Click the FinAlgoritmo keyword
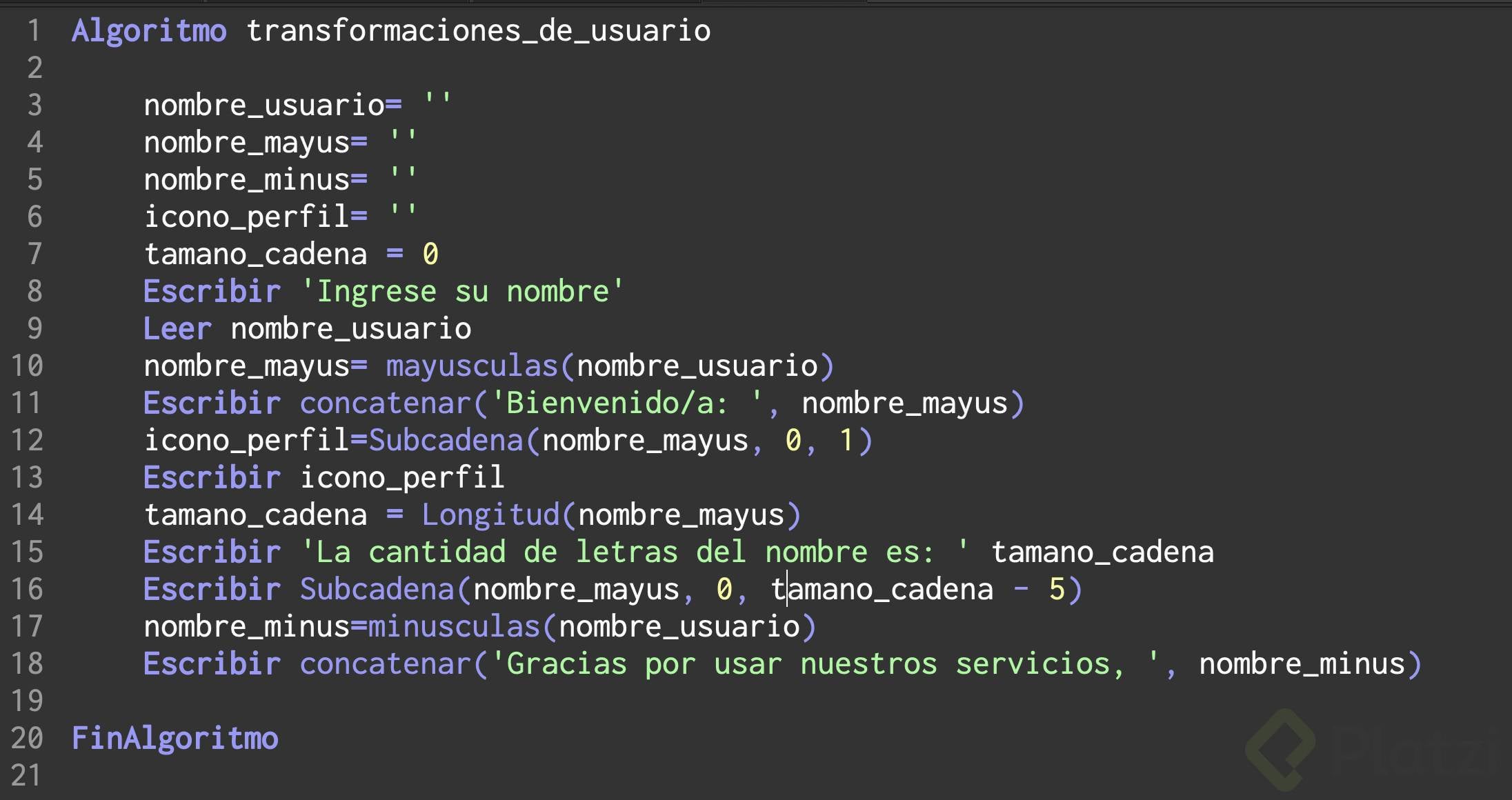 pos(175,739)
